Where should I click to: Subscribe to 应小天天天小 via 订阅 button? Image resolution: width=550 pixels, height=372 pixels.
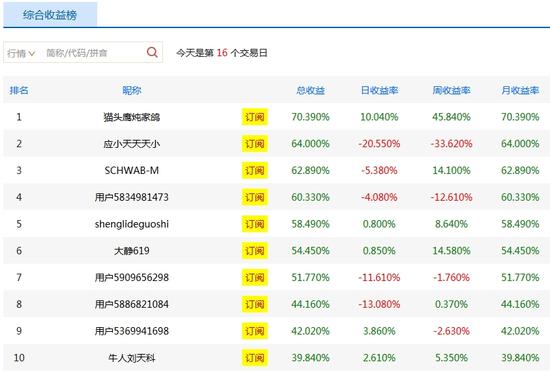click(x=255, y=144)
